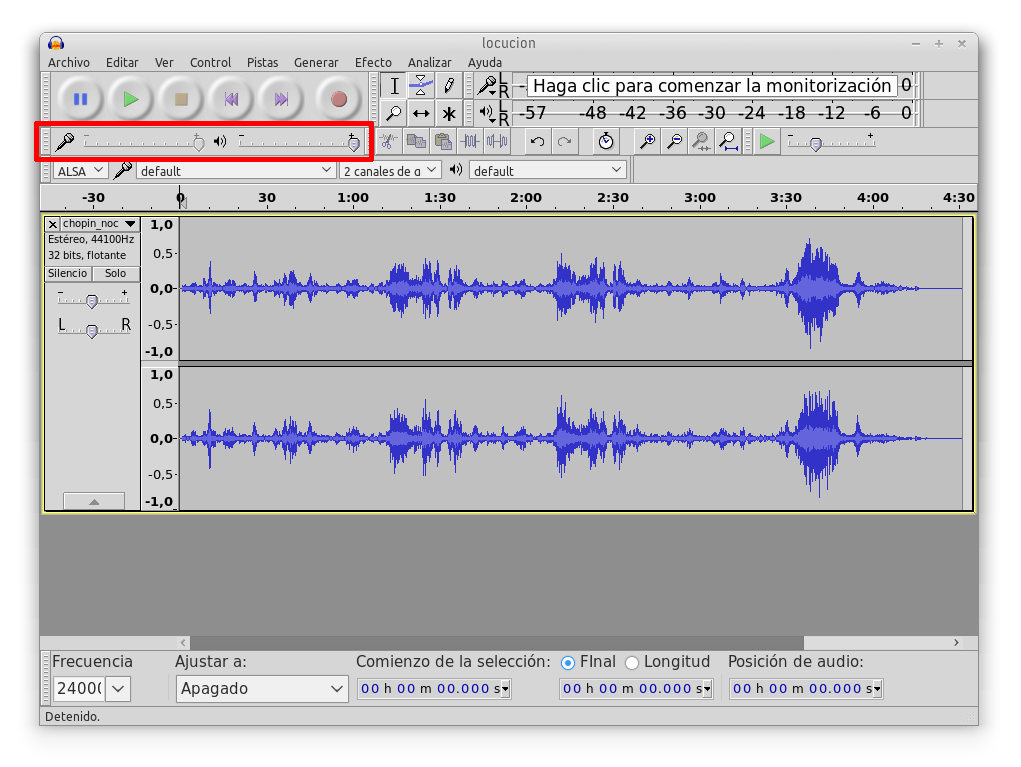Click Fit Project zoom icon
The height and width of the screenshot is (767, 1021).
point(729,141)
